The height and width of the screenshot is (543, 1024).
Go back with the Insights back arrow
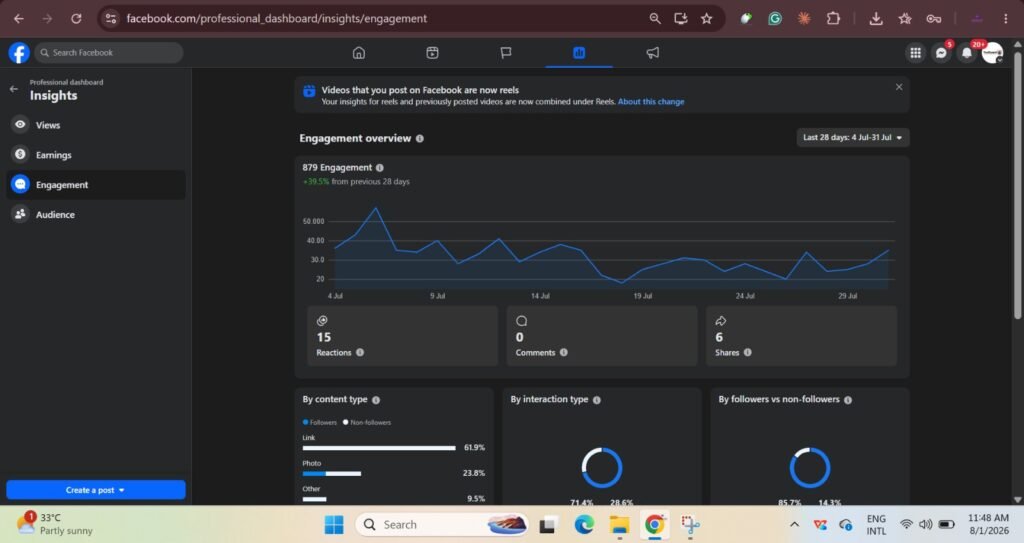click(x=14, y=89)
